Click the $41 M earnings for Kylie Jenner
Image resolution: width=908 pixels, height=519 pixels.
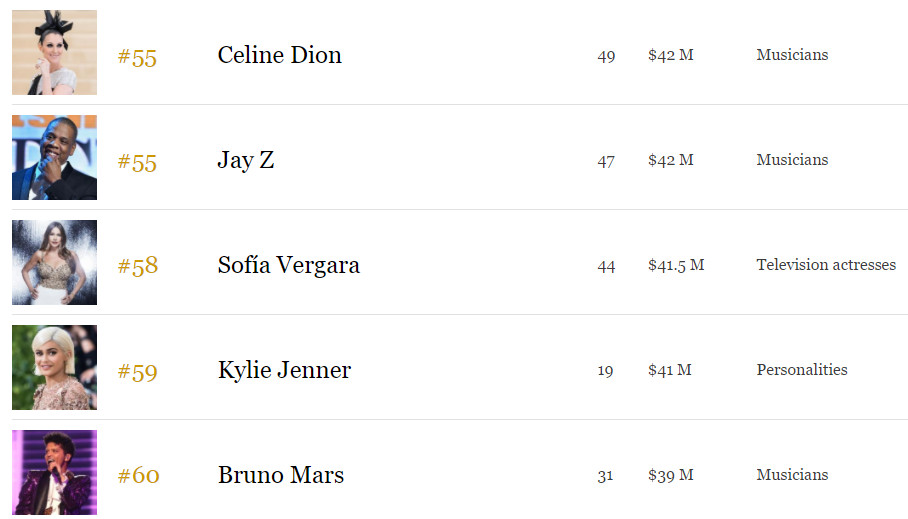pos(669,370)
